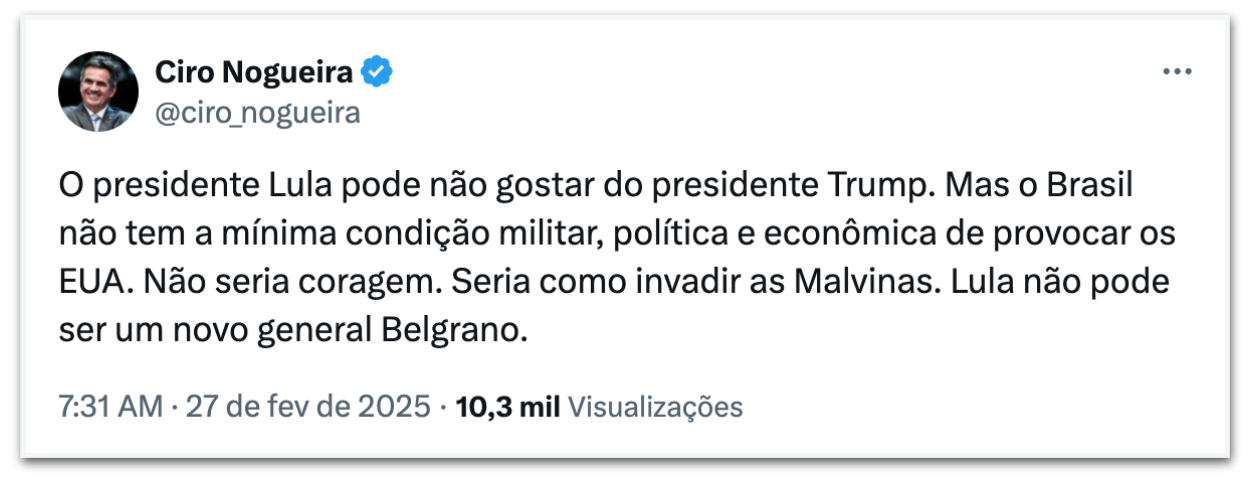Click the blue verified badge
Screen dimensions: 1250x478
point(378,72)
